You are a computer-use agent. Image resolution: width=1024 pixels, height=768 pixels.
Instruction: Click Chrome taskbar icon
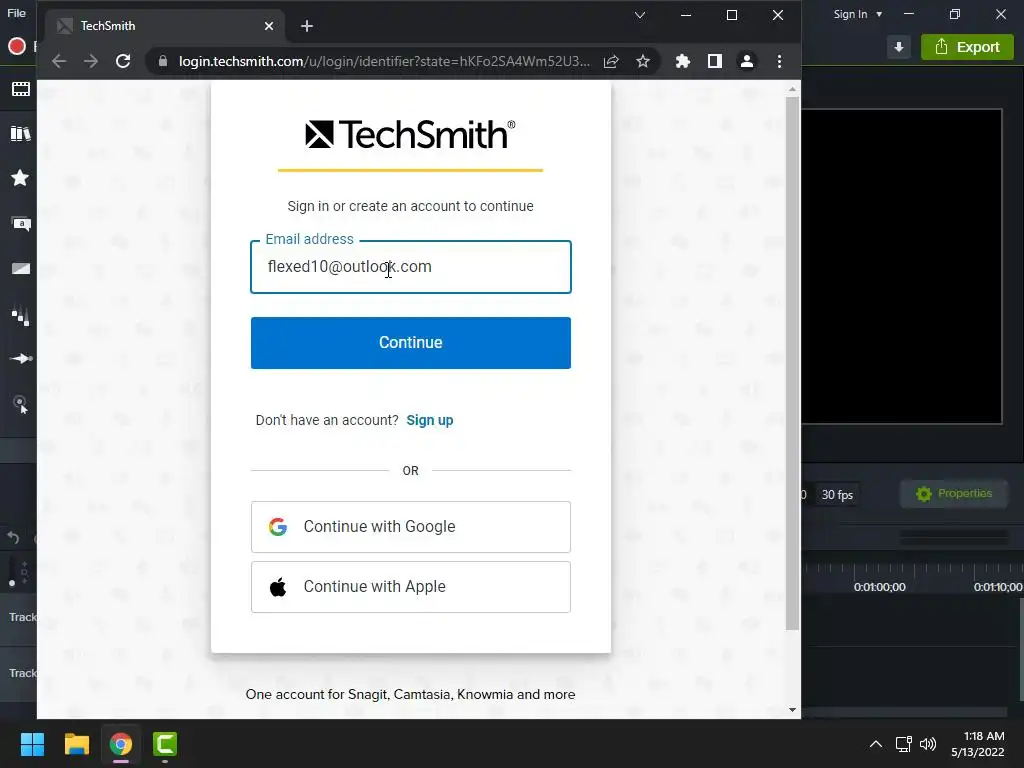click(121, 744)
